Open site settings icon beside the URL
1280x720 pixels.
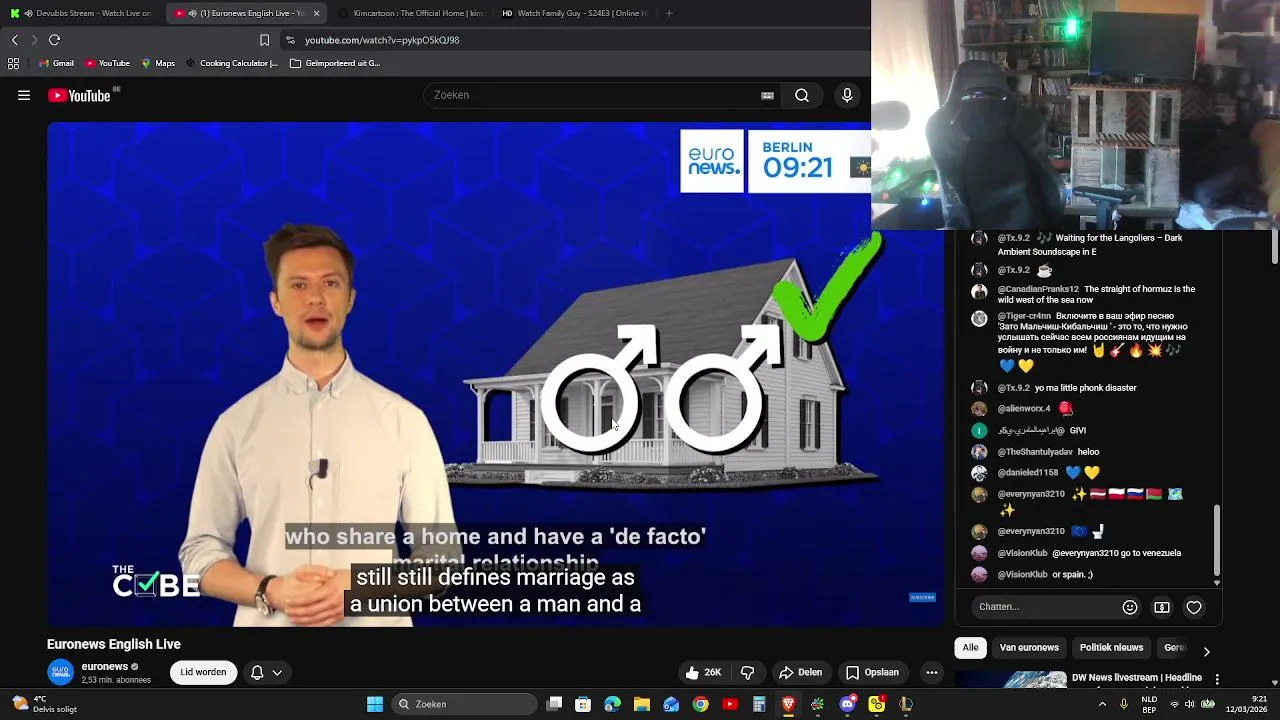(x=290, y=40)
